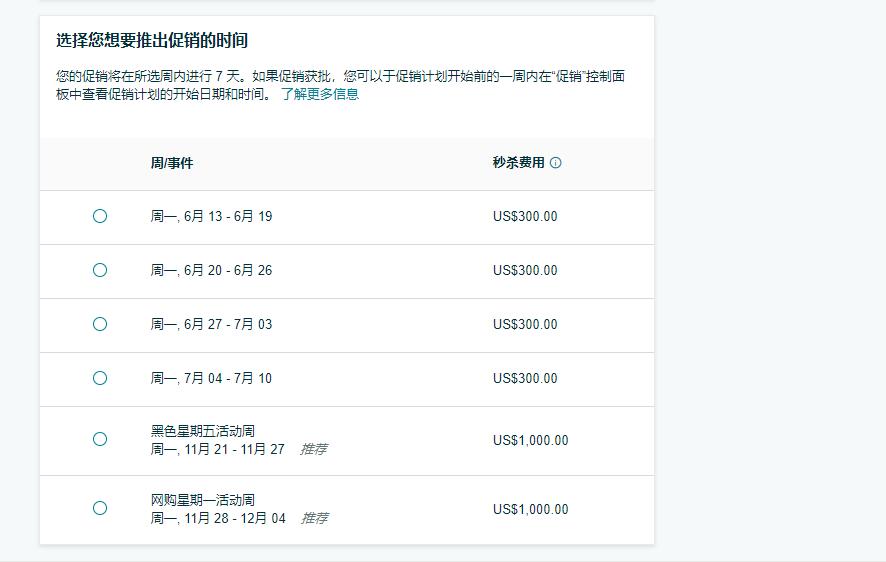Click the 推荐 tag on the 11月 21 row
This screenshot has height=562, width=886.
[x=314, y=449]
